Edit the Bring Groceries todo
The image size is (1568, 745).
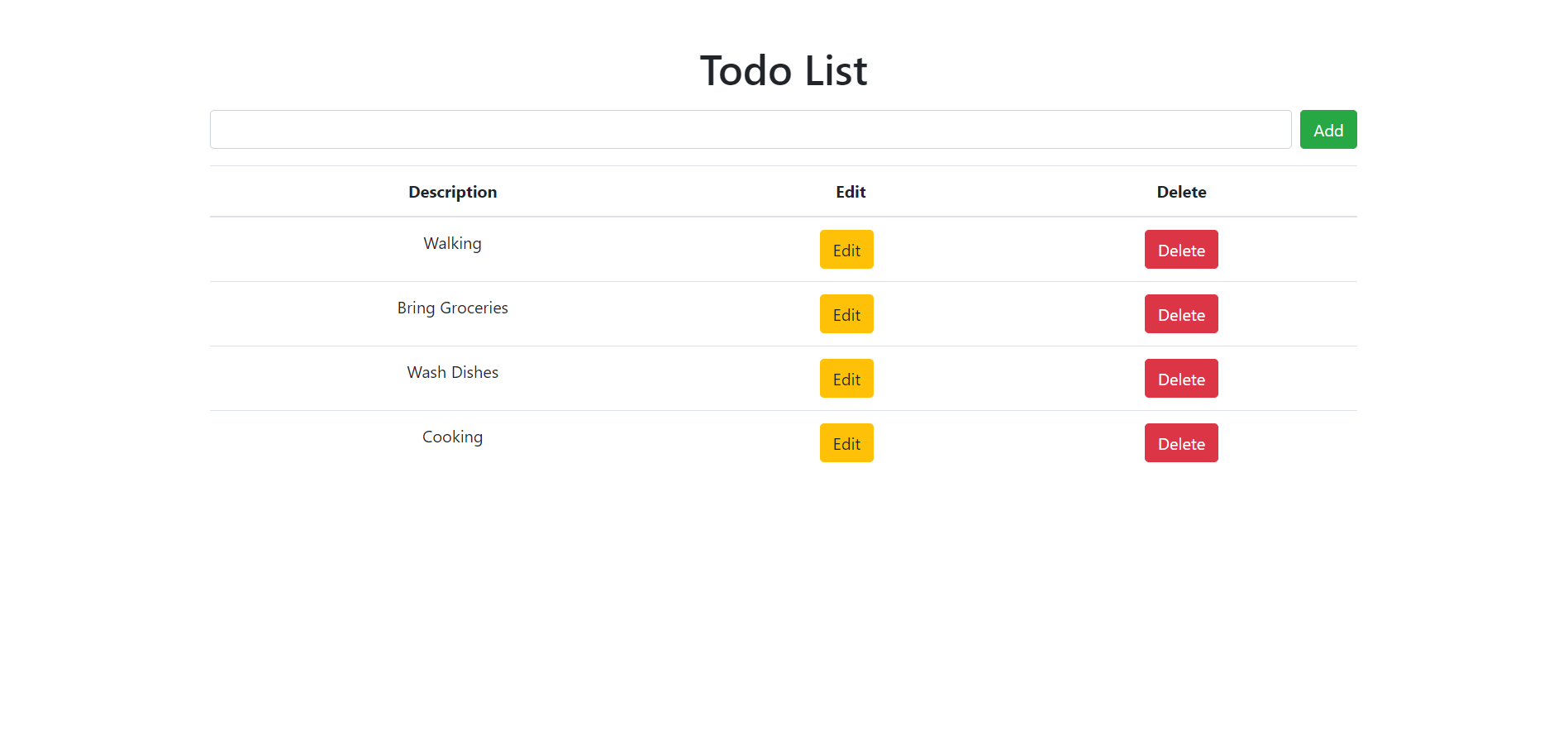click(x=846, y=314)
